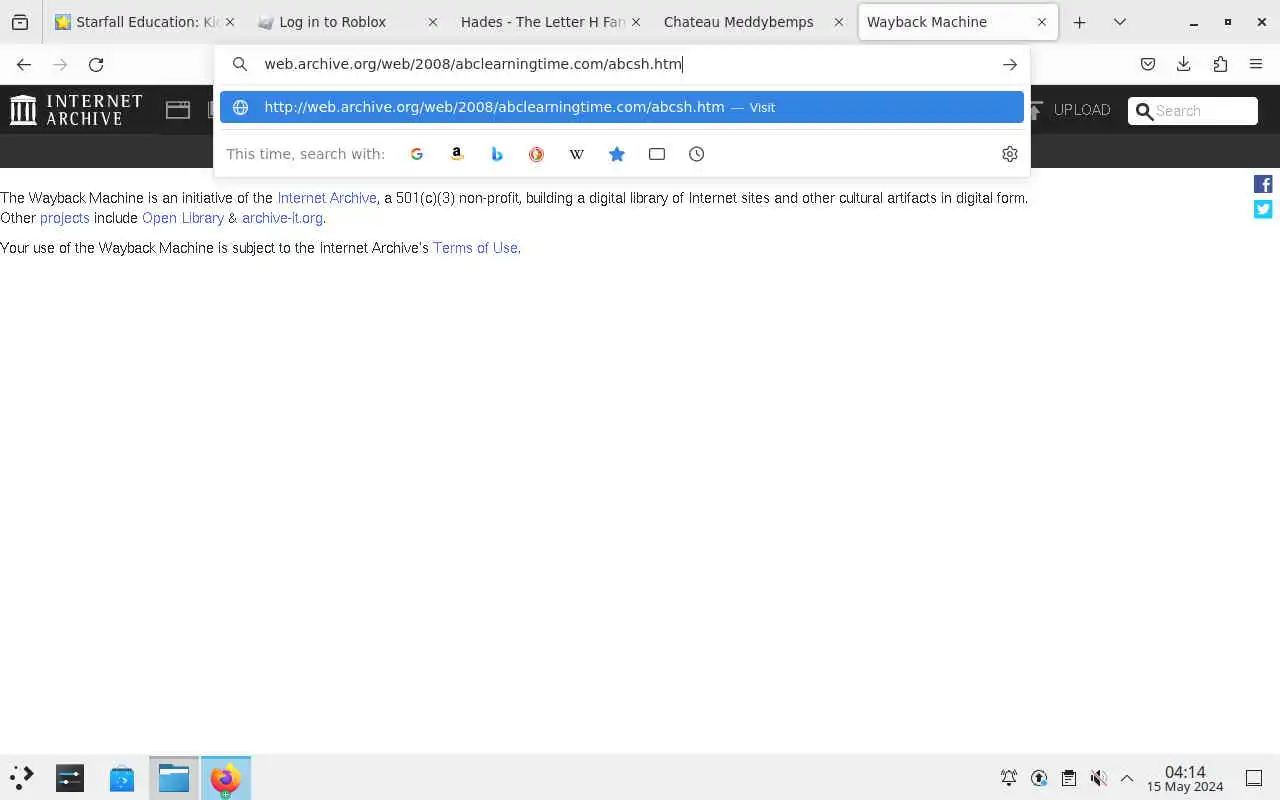Image resolution: width=1280 pixels, height=800 pixels.
Task: Search in open tabs icon
Action: click(656, 154)
